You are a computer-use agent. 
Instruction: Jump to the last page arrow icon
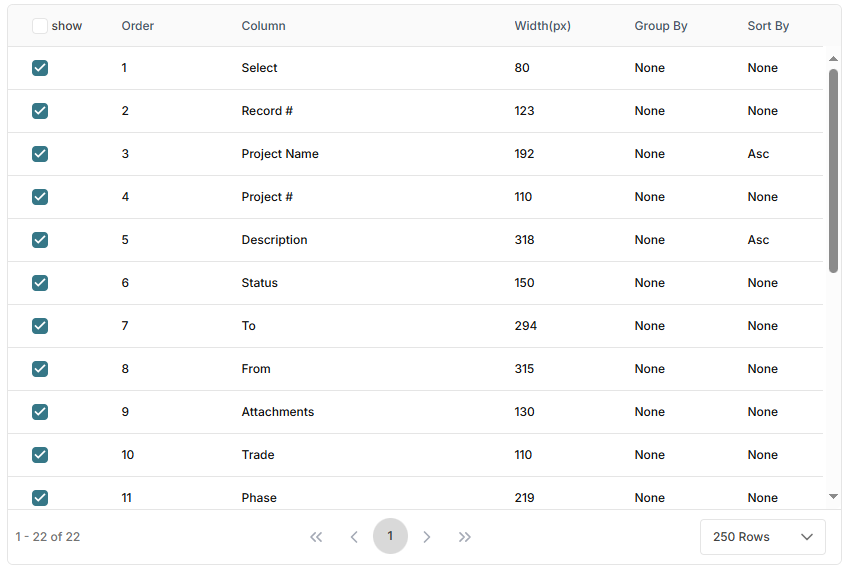pyautogui.click(x=465, y=537)
